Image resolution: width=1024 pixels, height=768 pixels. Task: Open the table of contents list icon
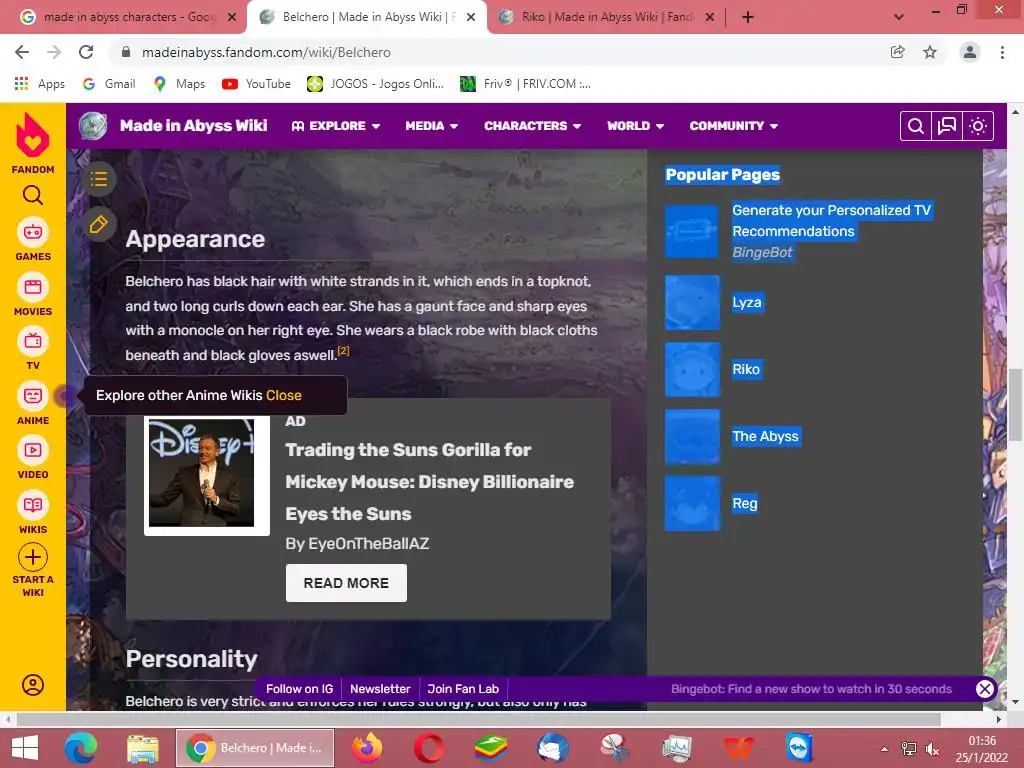click(x=99, y=179)
